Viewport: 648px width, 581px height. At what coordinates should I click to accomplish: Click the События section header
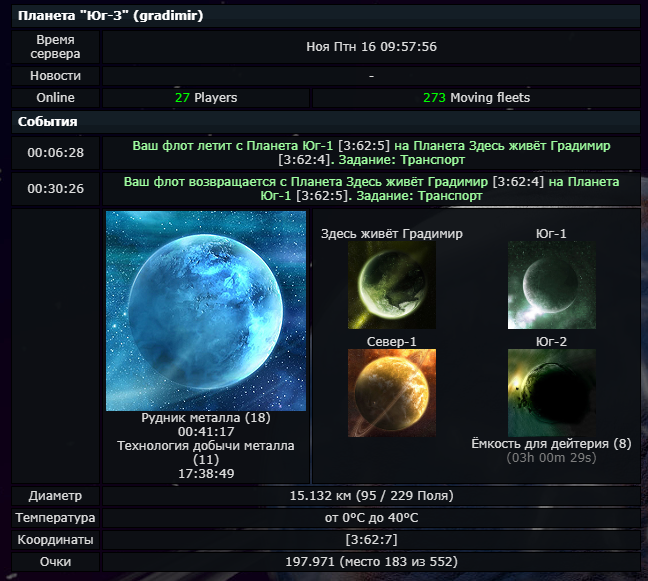coord(48,122)
